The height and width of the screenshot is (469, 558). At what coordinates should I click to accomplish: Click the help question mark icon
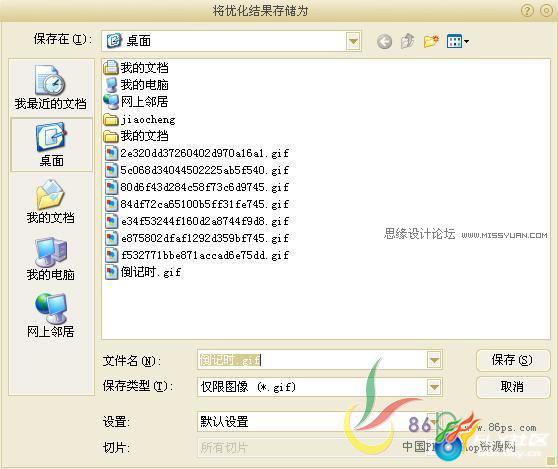527,11
